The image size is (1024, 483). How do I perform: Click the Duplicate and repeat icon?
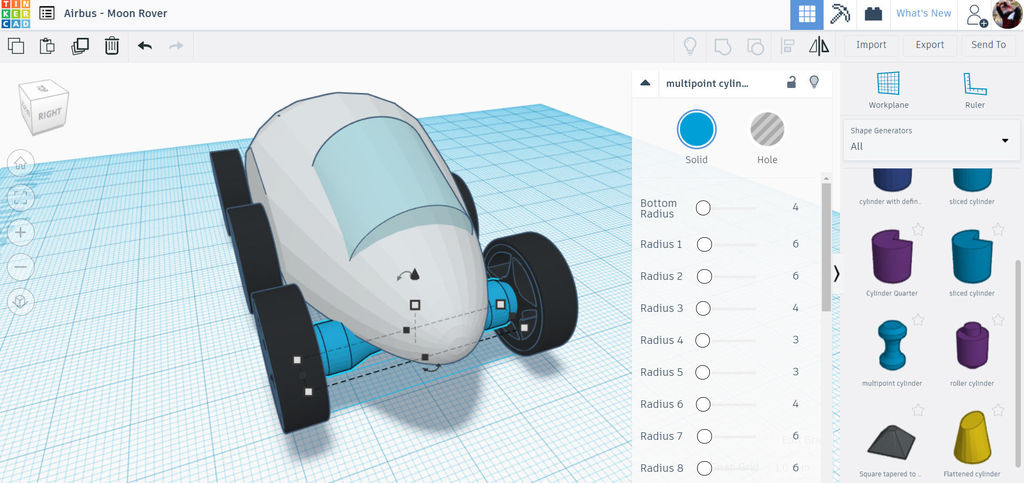click(80, 46)
